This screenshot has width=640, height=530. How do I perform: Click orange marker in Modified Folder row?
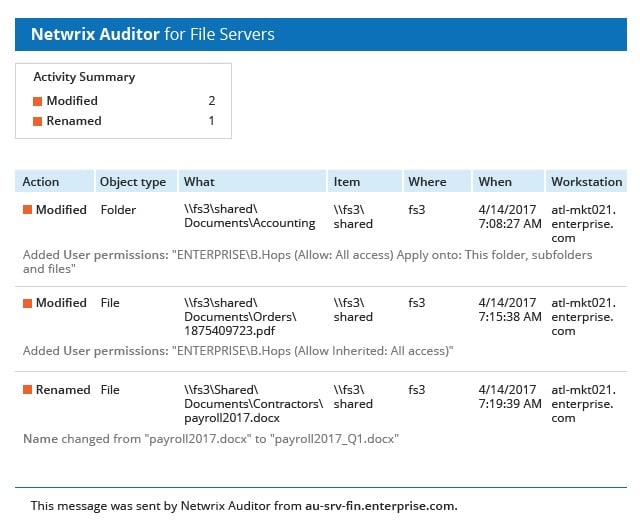coord(27,210)
